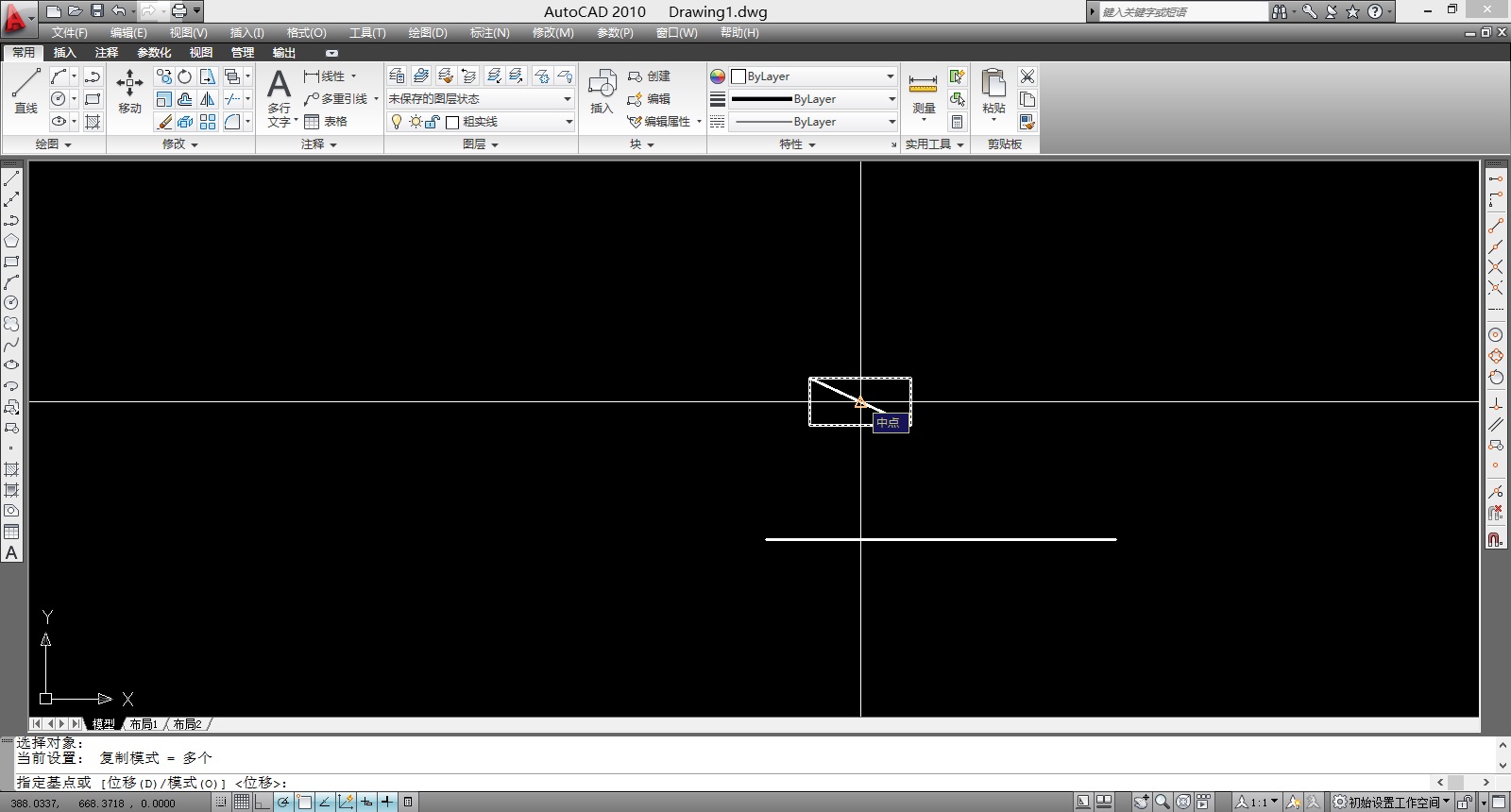Screen dimensions: 1511x812
Task: Click the Zoom magnifier icon in status bar
Action: [x=1163, y=802]
